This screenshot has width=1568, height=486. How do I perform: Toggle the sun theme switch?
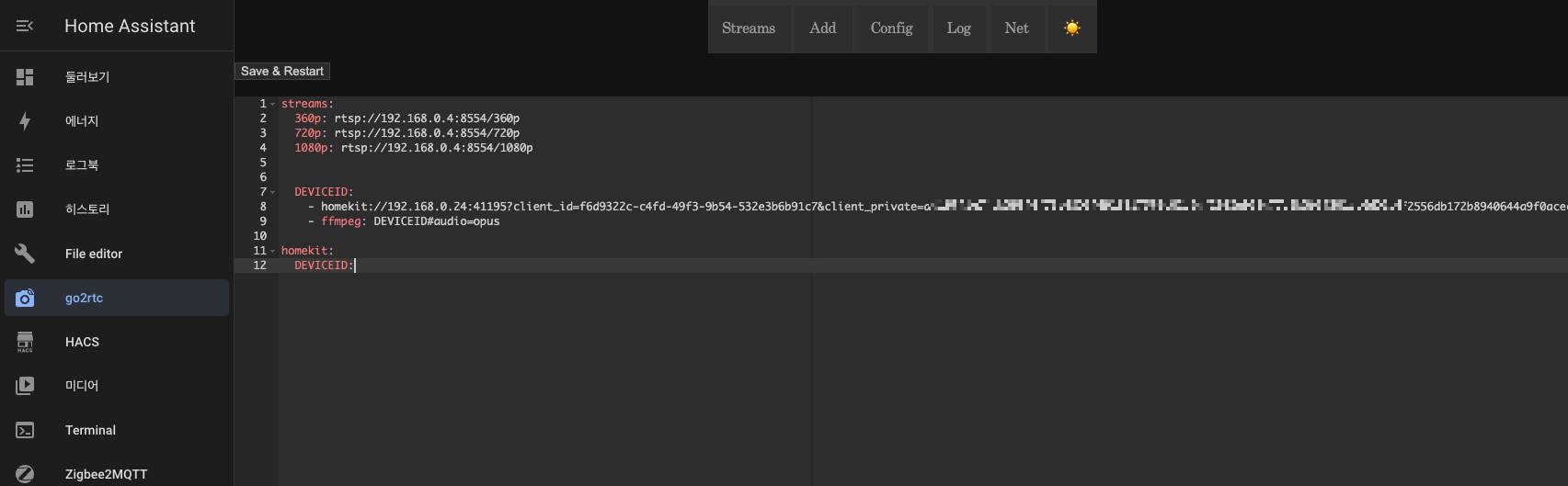1071,28
